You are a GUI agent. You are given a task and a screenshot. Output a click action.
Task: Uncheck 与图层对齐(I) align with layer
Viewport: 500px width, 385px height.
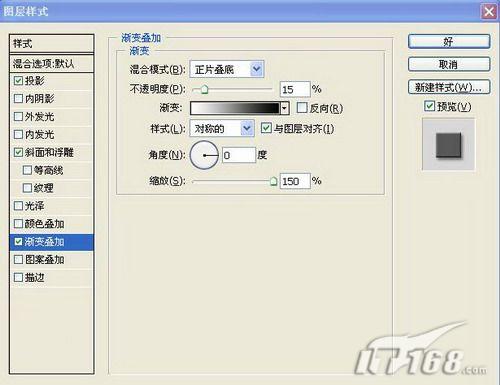pyautogui.click(x=266, y=128)
